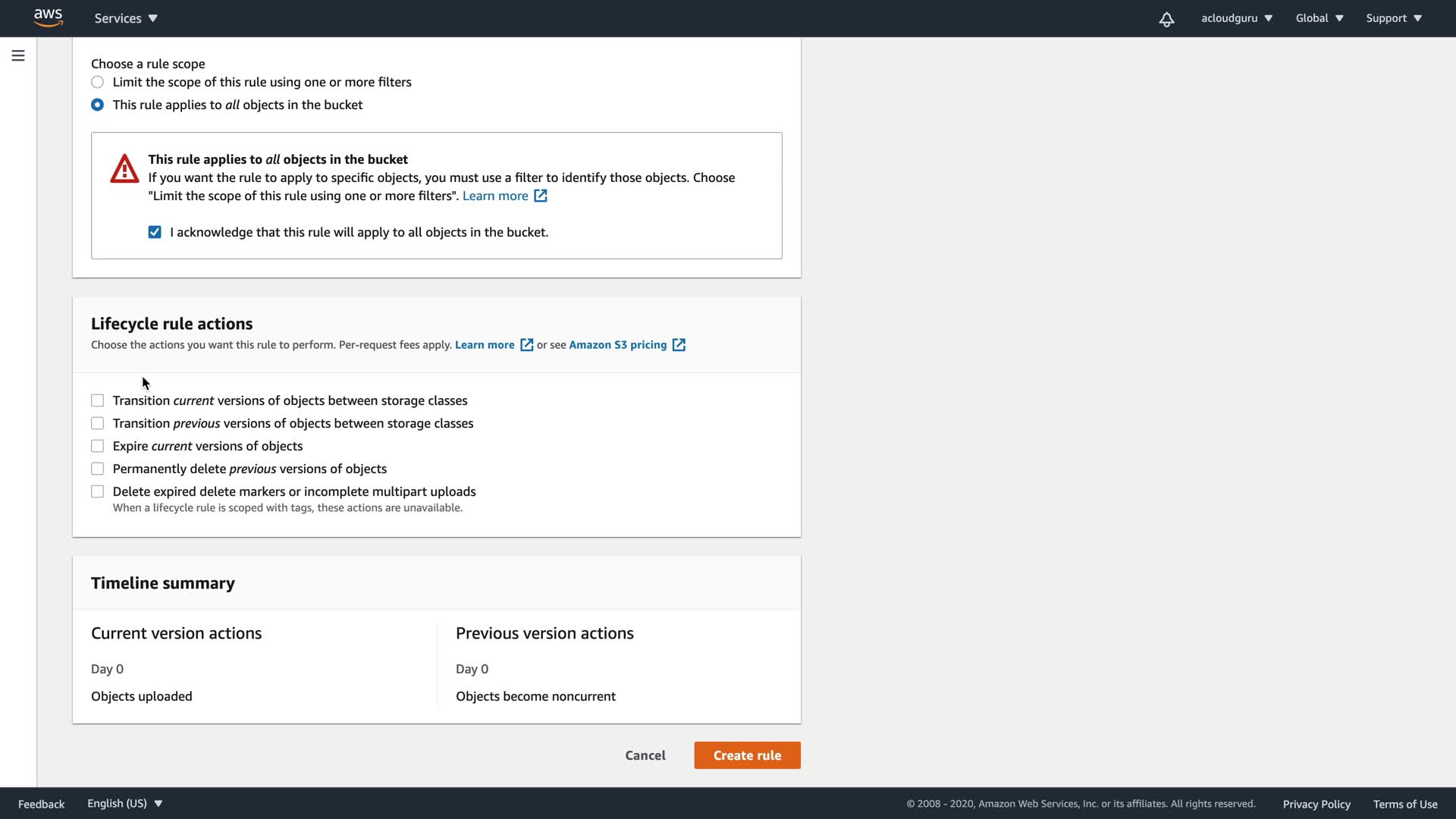
Task: Click the red warning triangle icon
Action: point(124,169)
